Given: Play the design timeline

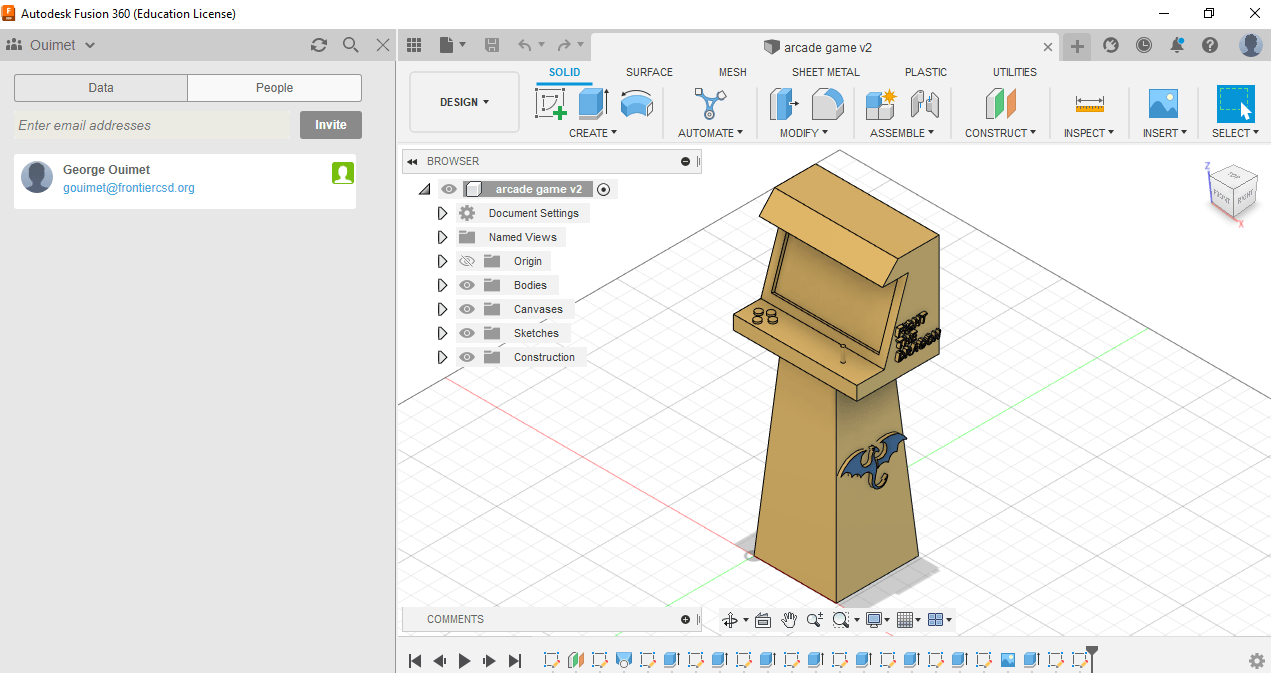Looking at the screenshot, I should pyautogui.click(x=464, y=661).
